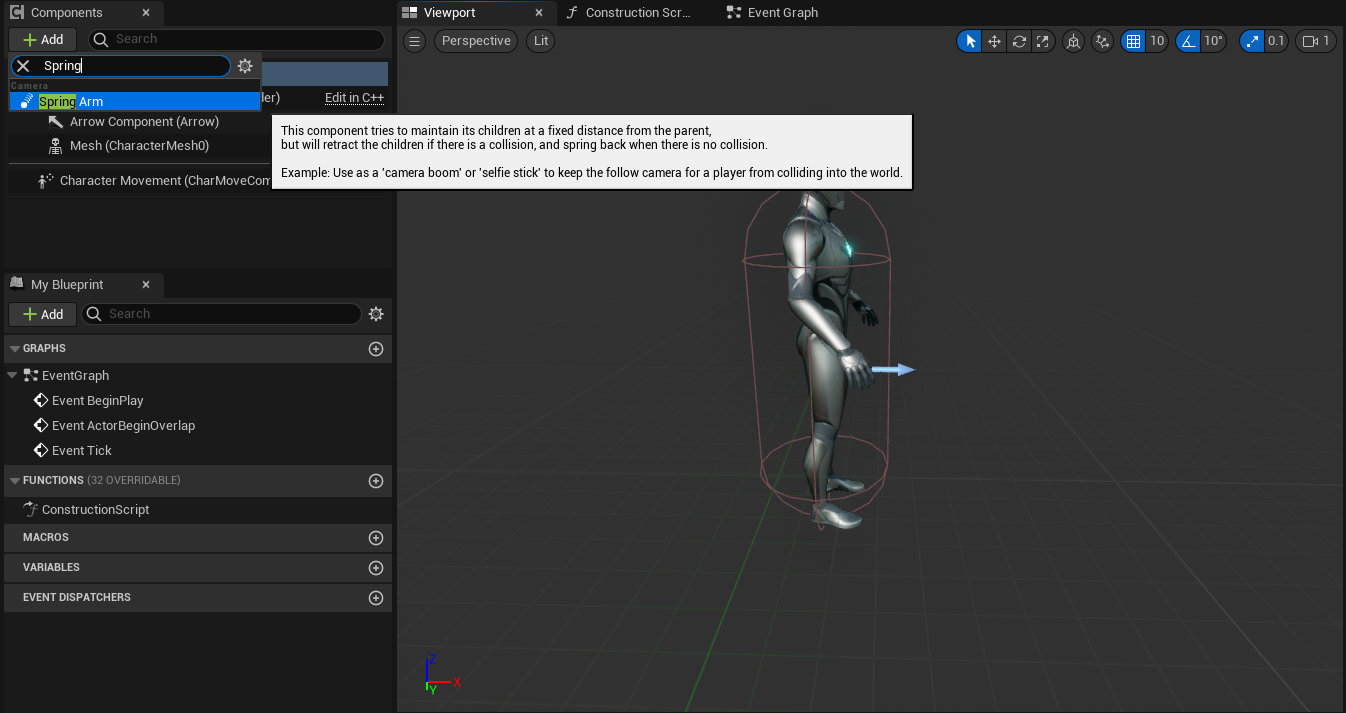Open the camera speed setting
The height and width of the screenshot is (713, 1346).
pos(1315,41)
